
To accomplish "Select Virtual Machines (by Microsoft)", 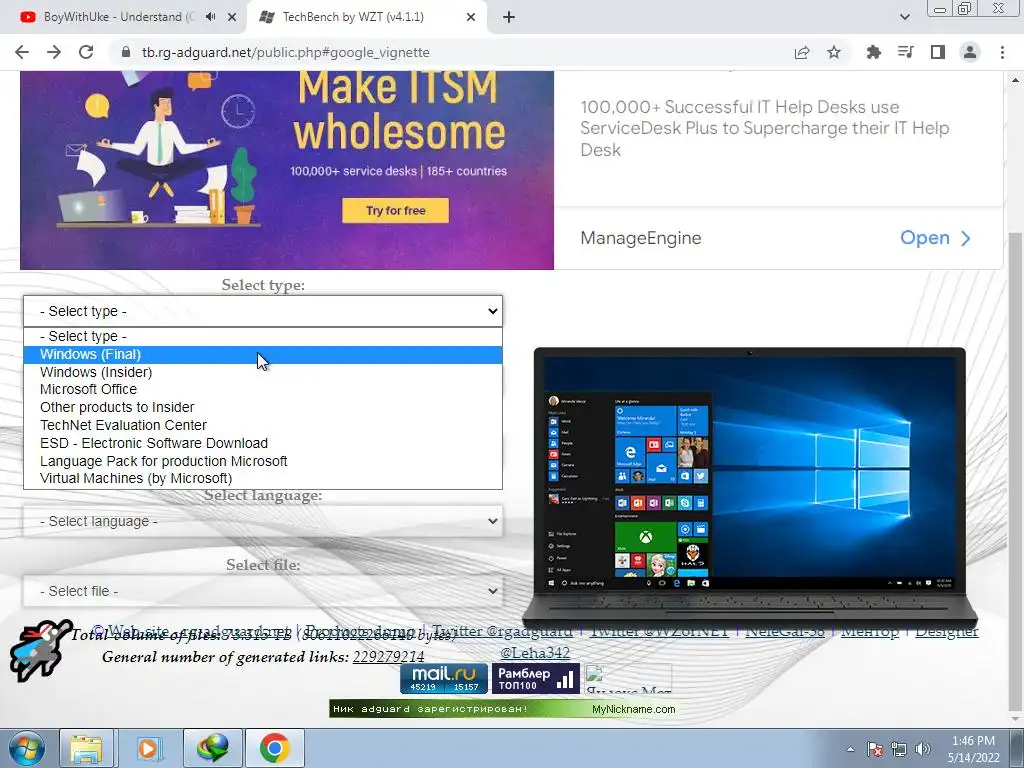I will [x=263, y=479].
